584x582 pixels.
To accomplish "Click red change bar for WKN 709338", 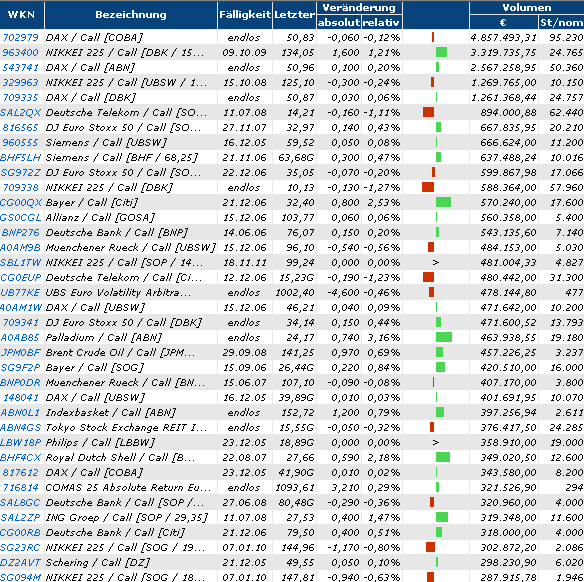I will (428, 187).
